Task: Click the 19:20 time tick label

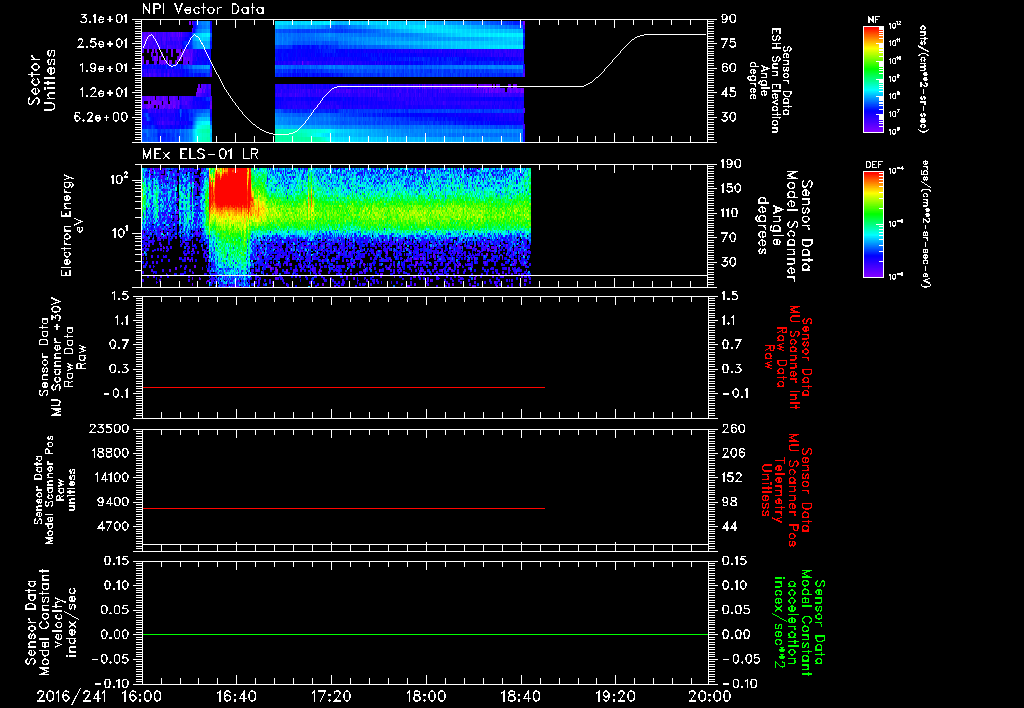Action: (615, 696)
